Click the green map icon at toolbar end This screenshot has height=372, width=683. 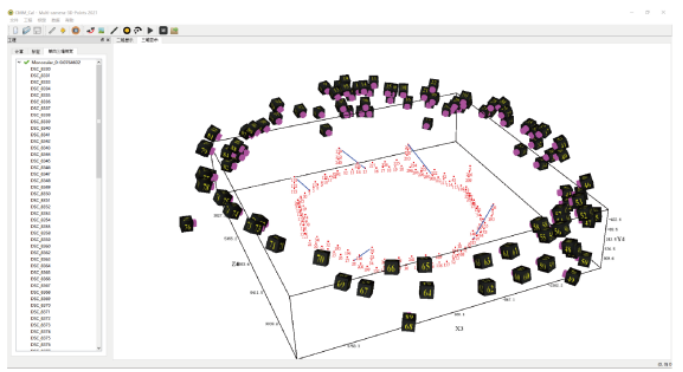pyautogui.click(x=174, y=30)
